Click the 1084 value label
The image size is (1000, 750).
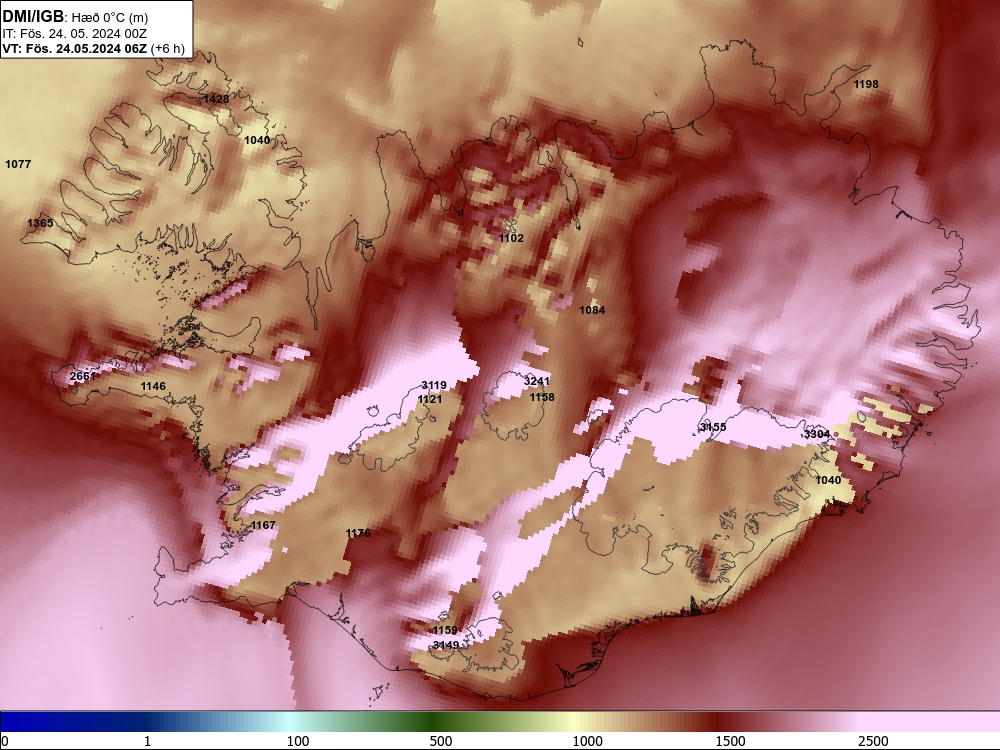[592, 310]
